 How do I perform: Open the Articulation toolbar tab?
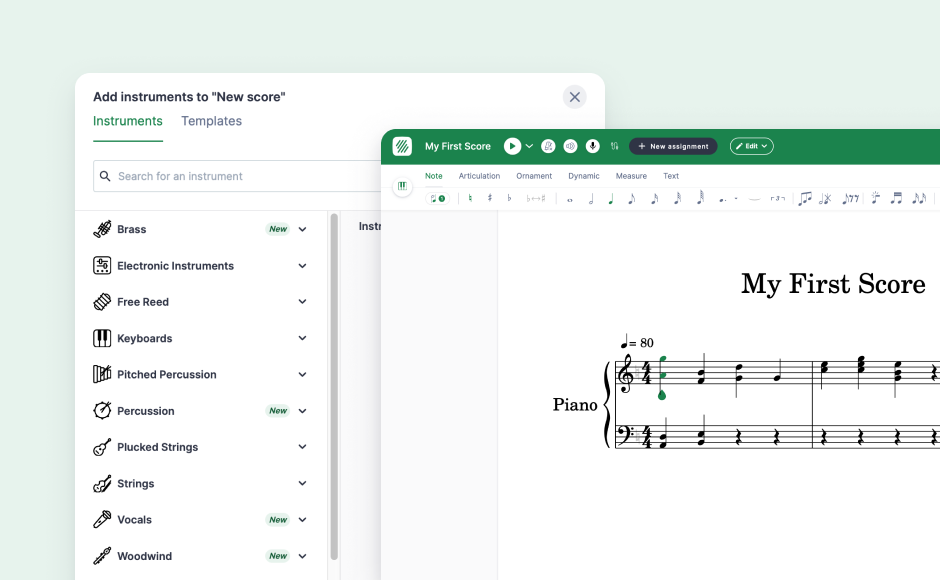pyautogui.click(x=479, y=176)
